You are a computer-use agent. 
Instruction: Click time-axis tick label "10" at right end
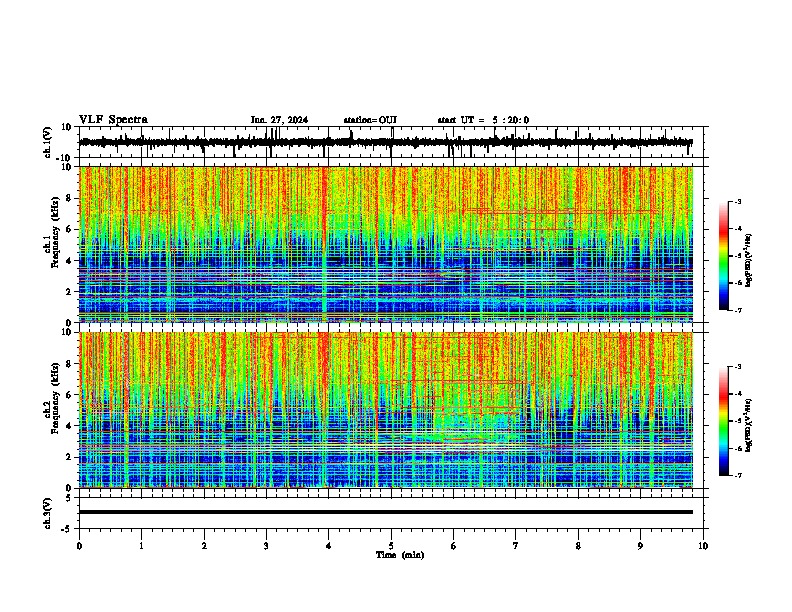click(x=703, y=546)
